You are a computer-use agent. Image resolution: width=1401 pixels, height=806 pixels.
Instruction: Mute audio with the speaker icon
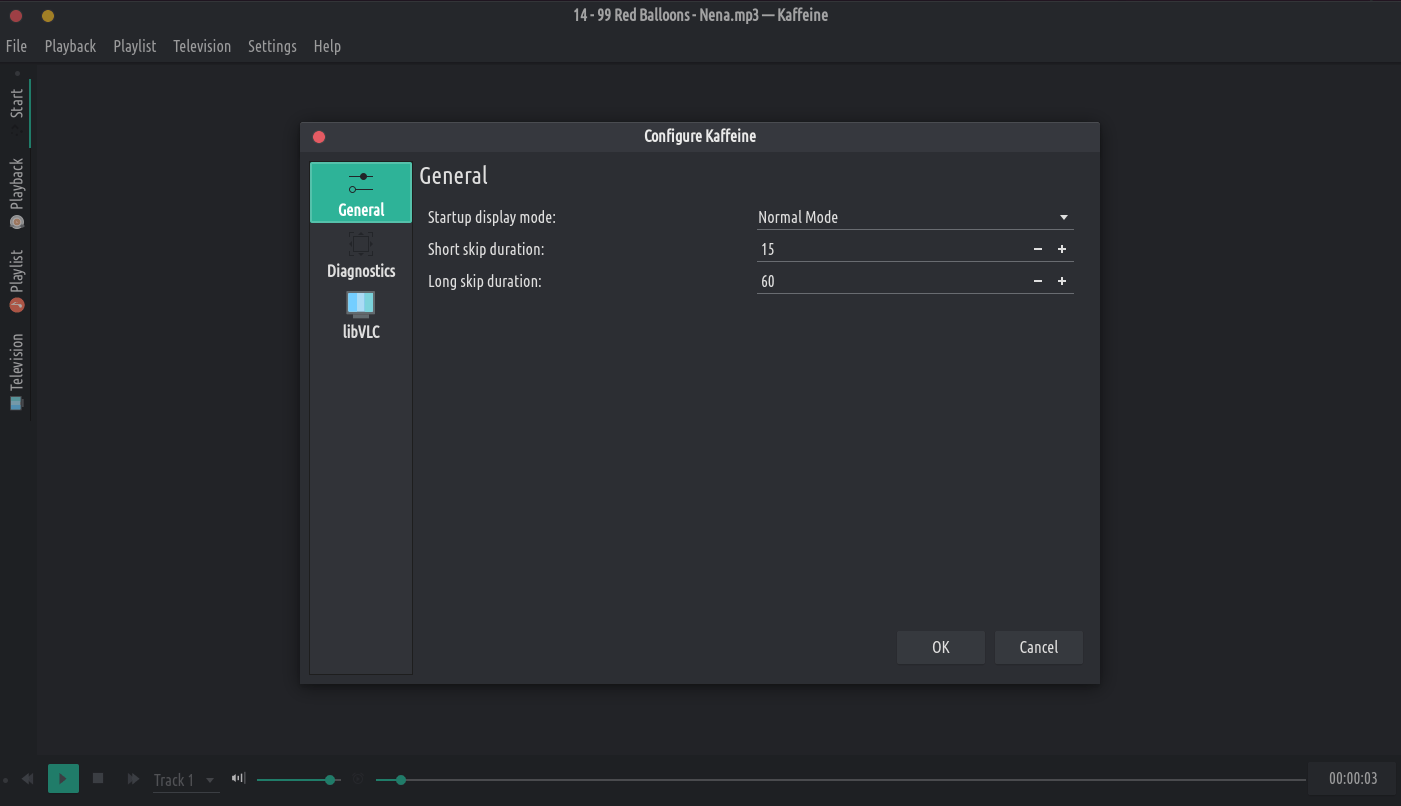pyautogui.click(x=238, y=778)
